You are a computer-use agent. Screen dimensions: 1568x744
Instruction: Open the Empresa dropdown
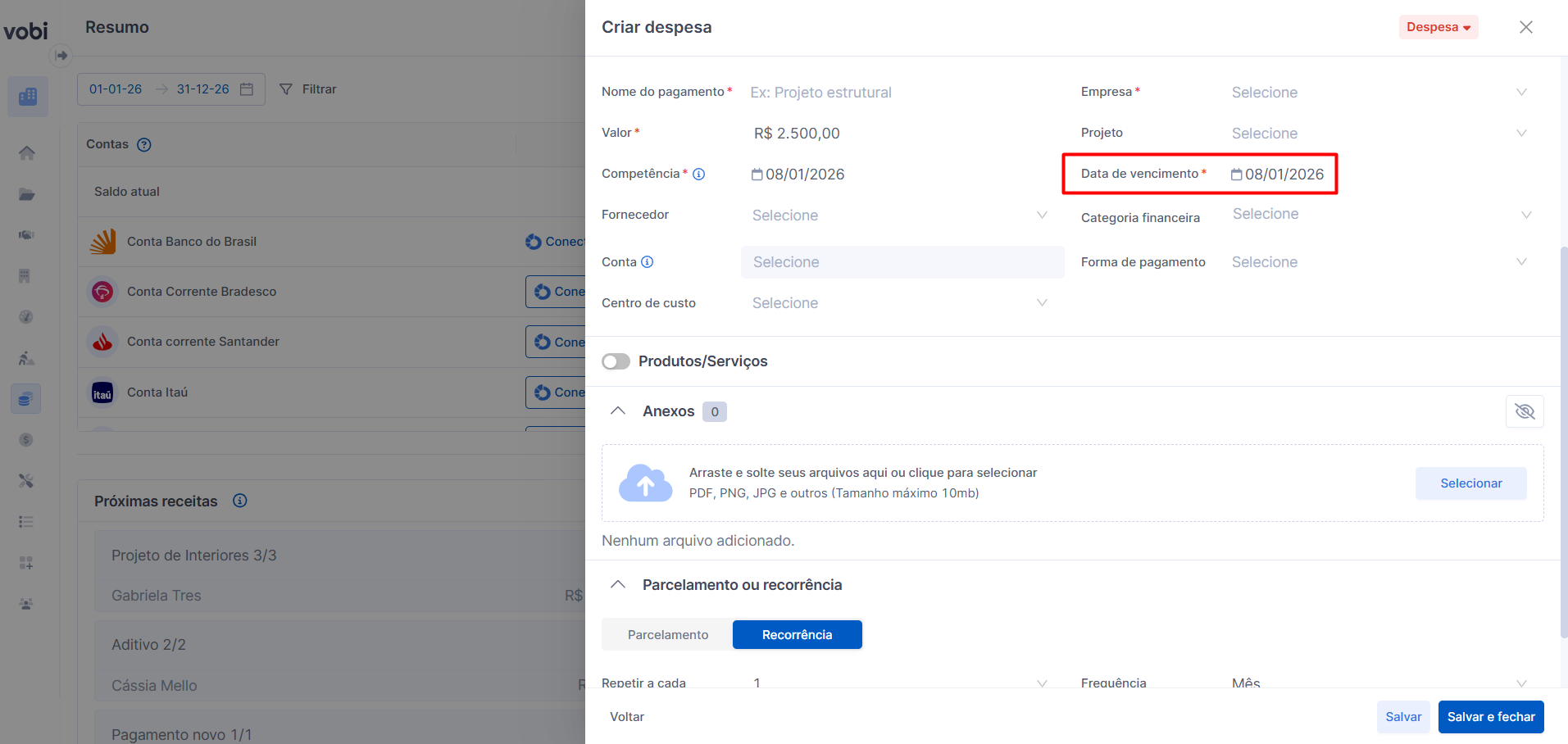(1379, 93)
